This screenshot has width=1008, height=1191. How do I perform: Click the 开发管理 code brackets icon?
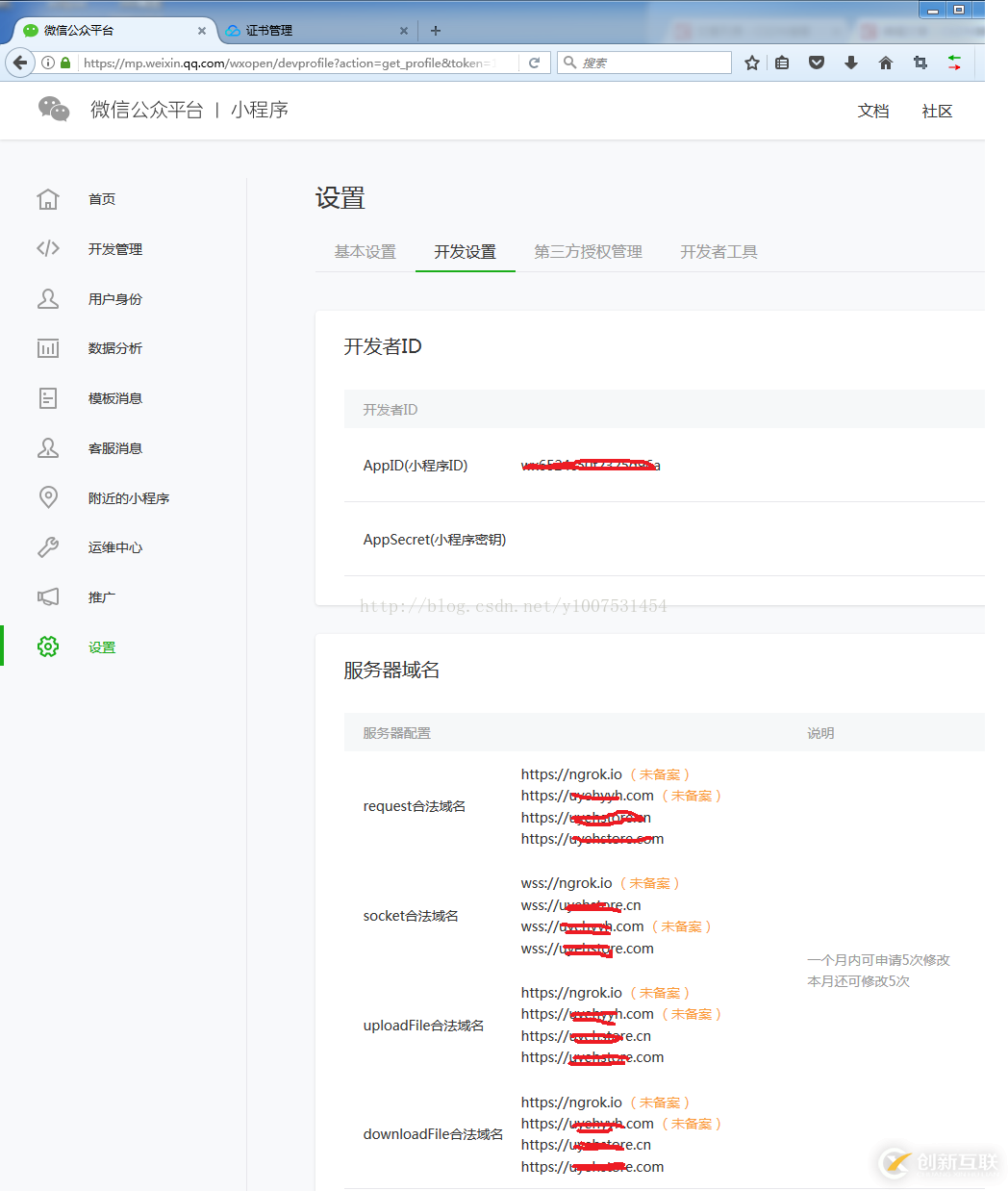[x=48, y=248]
